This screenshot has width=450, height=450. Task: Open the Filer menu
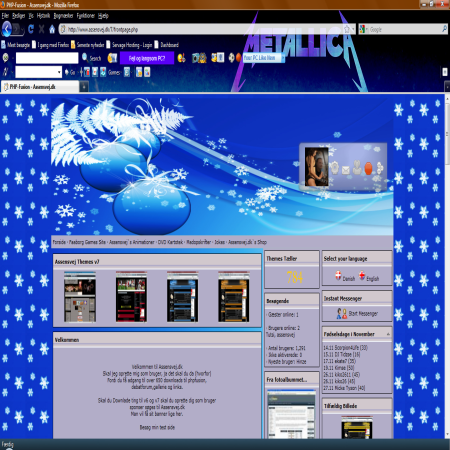click(x=5, y=15)
